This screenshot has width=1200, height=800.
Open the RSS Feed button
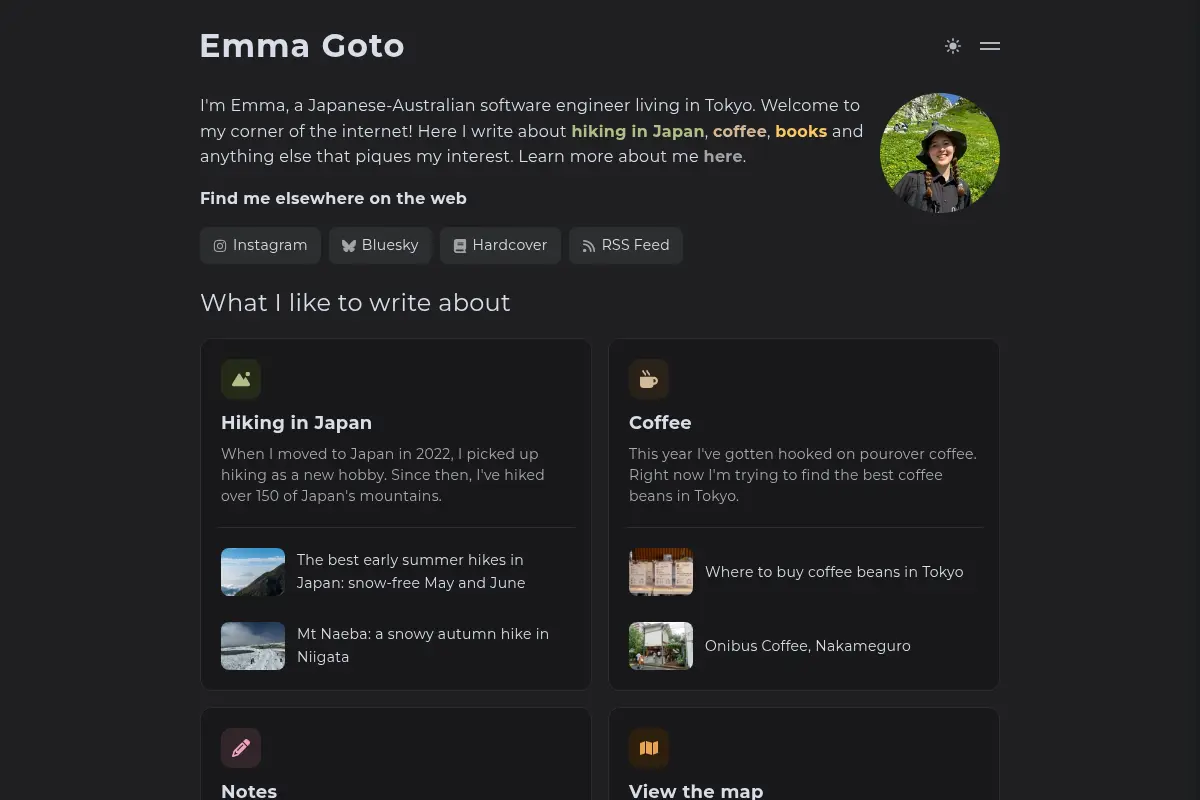(626, 245)
